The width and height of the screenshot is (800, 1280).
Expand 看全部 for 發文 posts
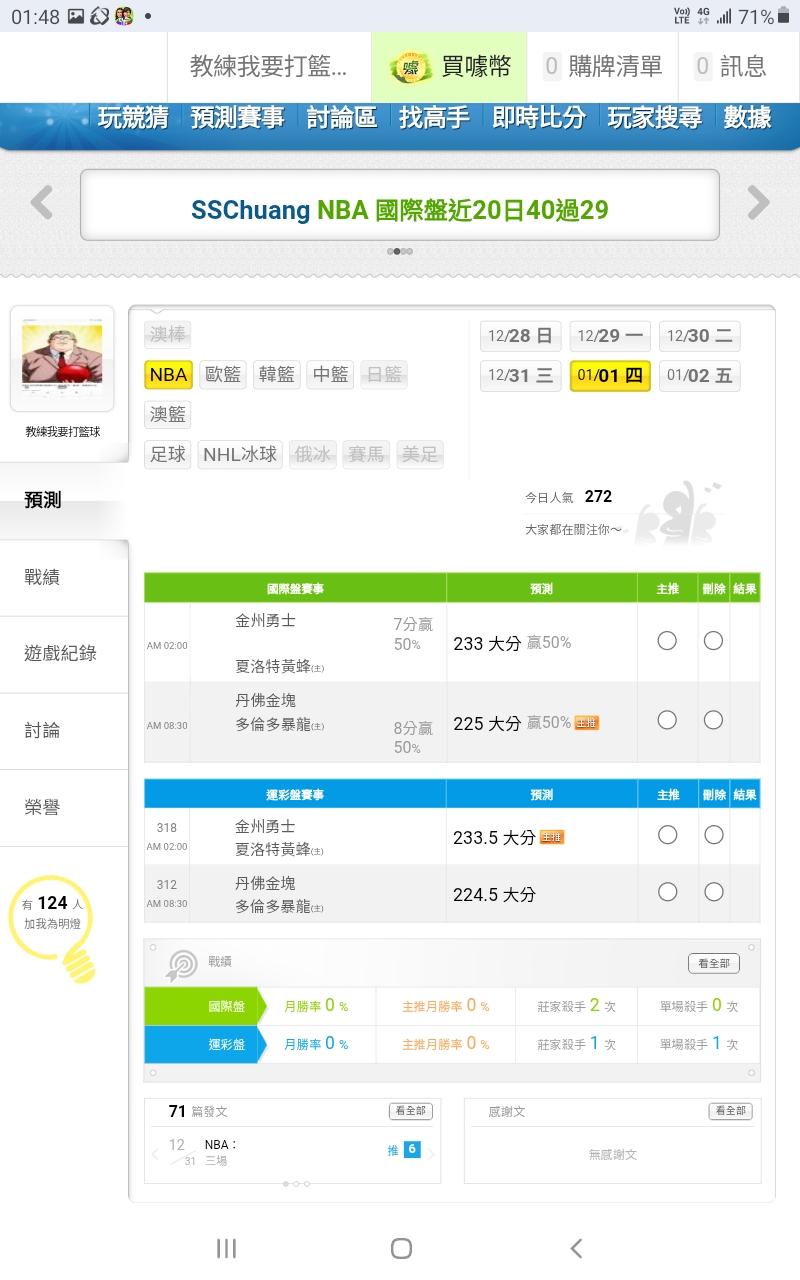[x=410, y=1111]
